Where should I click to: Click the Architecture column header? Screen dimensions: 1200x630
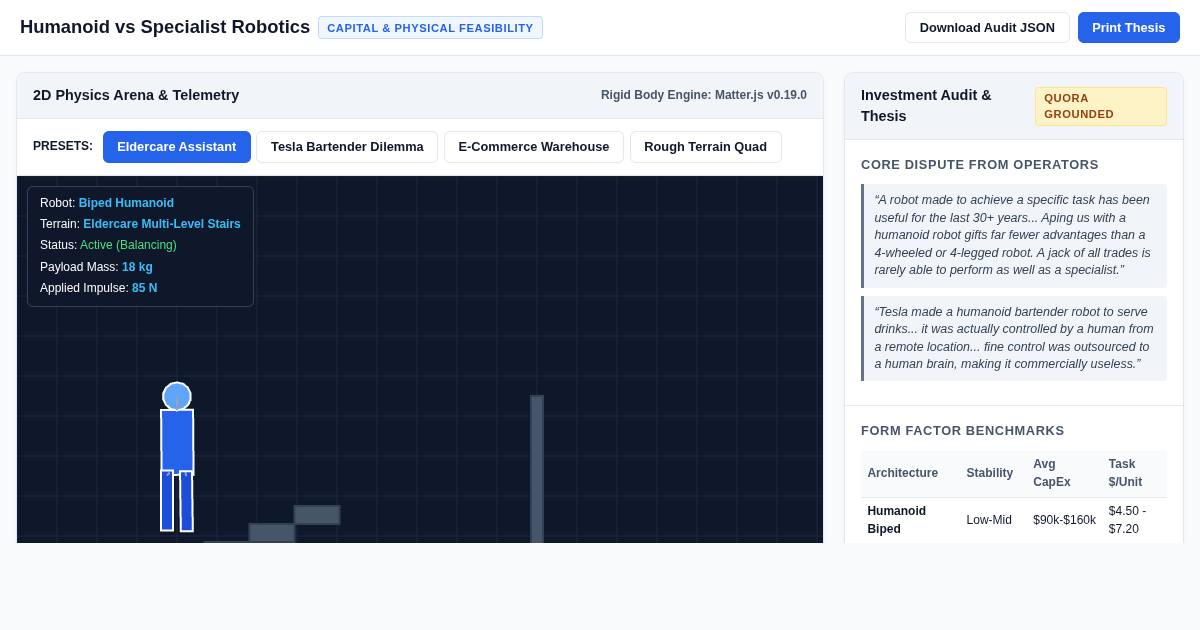(x=902, y=473)
